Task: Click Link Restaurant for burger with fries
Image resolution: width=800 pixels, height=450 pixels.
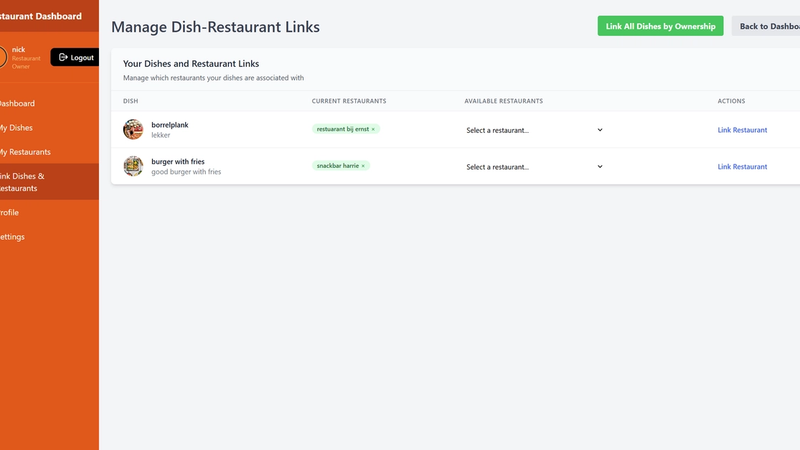Action: point(742,167)
